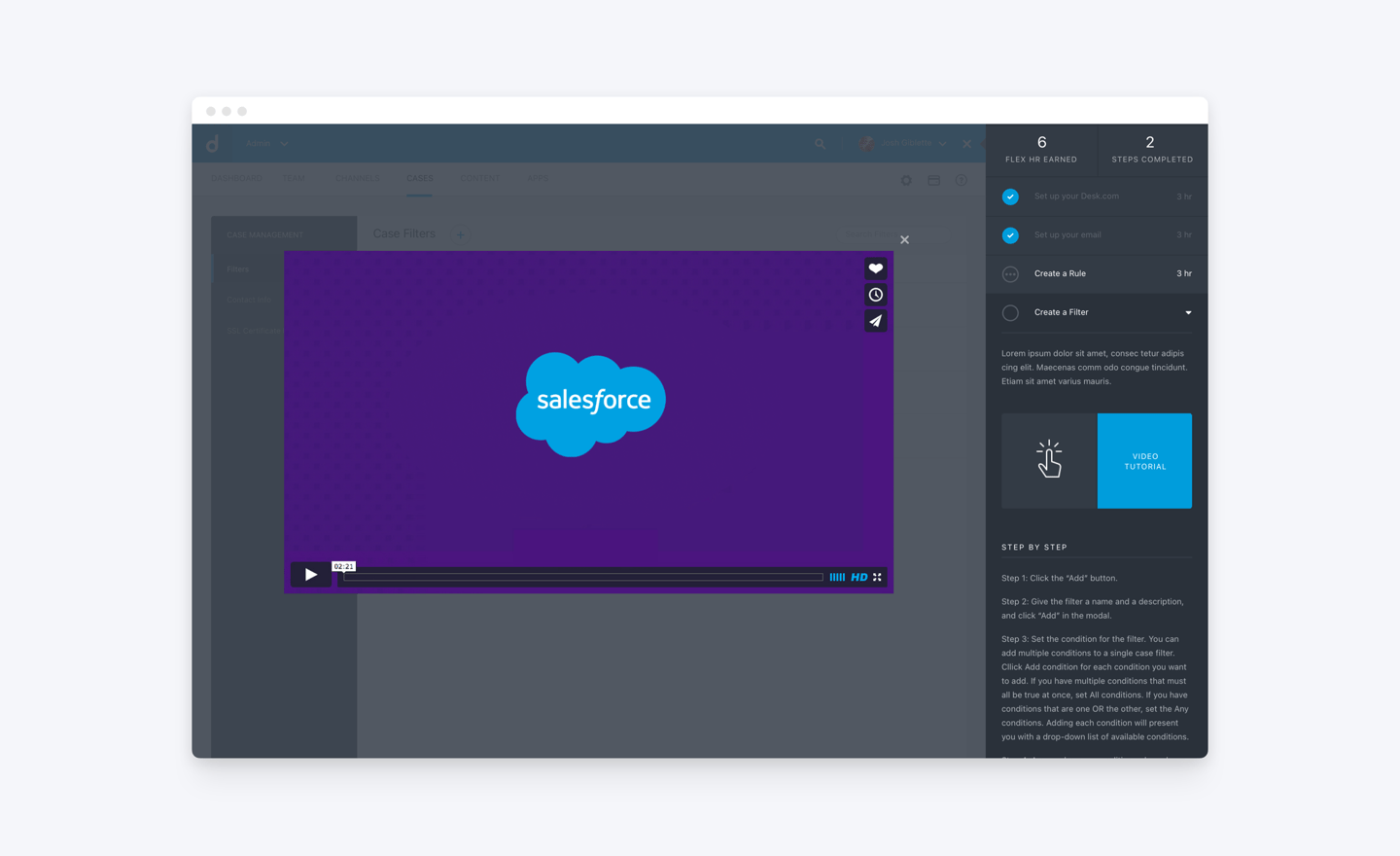The width and height of the screenshot is (1400, 856).
Task: Open the Create a Rule step
Action: coord(1097,274)
